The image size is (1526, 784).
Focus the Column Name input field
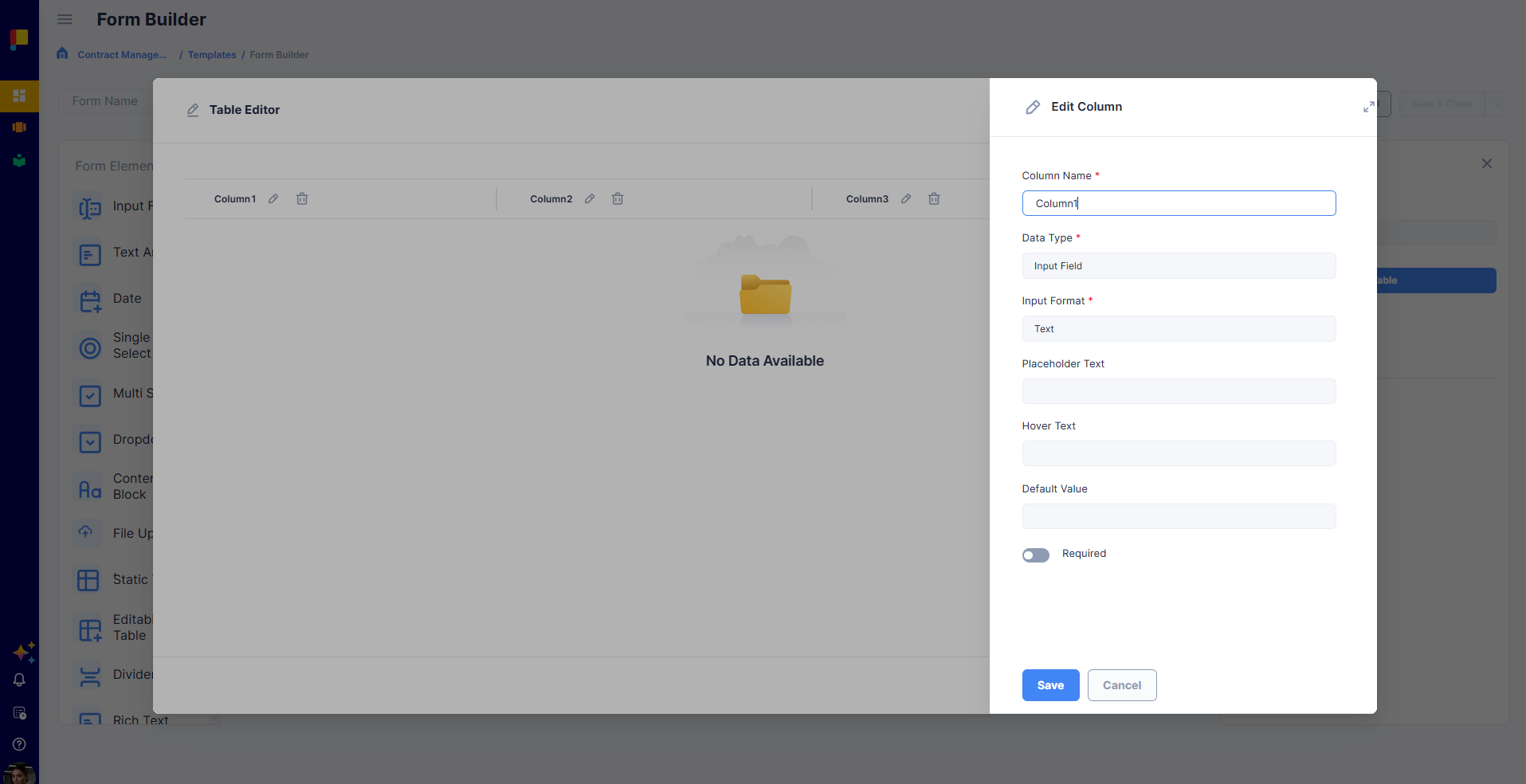coord(1179,203)
